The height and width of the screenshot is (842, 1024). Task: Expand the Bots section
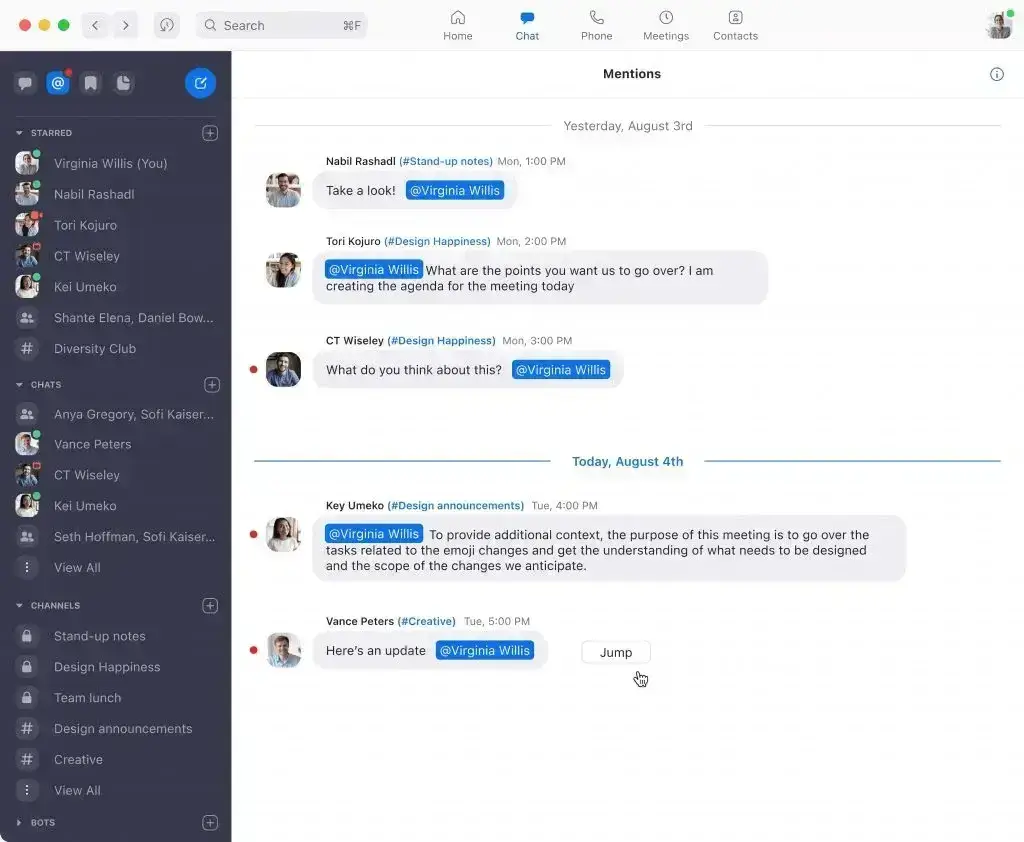pos(19,823)
